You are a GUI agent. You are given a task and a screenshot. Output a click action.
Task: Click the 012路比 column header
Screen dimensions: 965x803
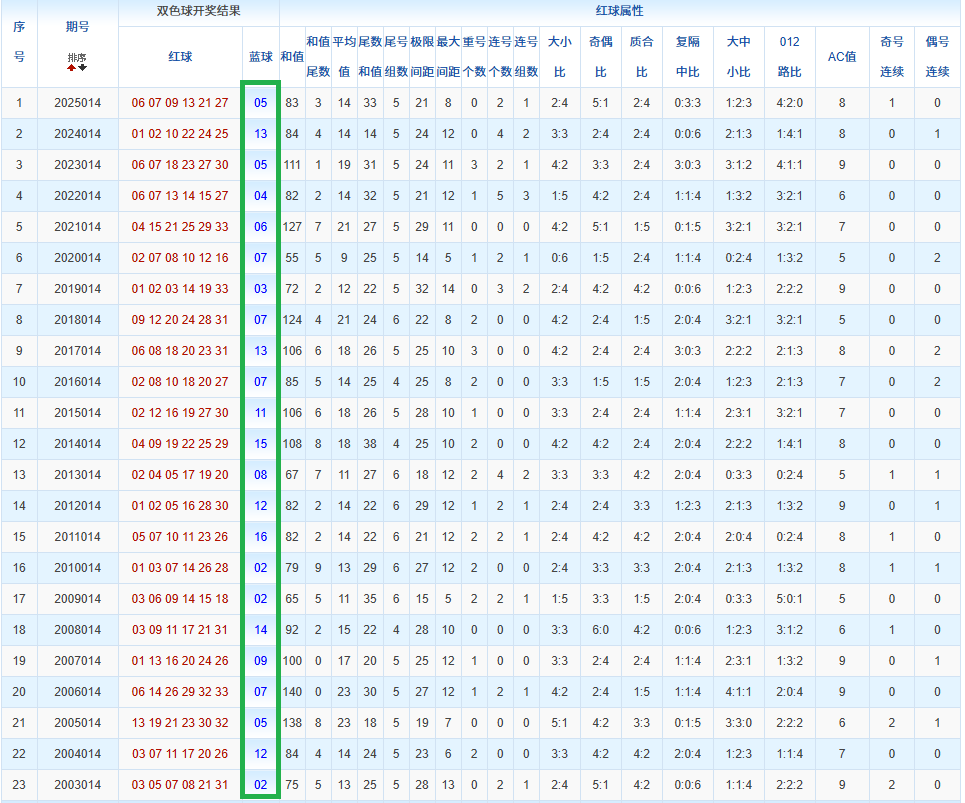(x=789, y=57)
